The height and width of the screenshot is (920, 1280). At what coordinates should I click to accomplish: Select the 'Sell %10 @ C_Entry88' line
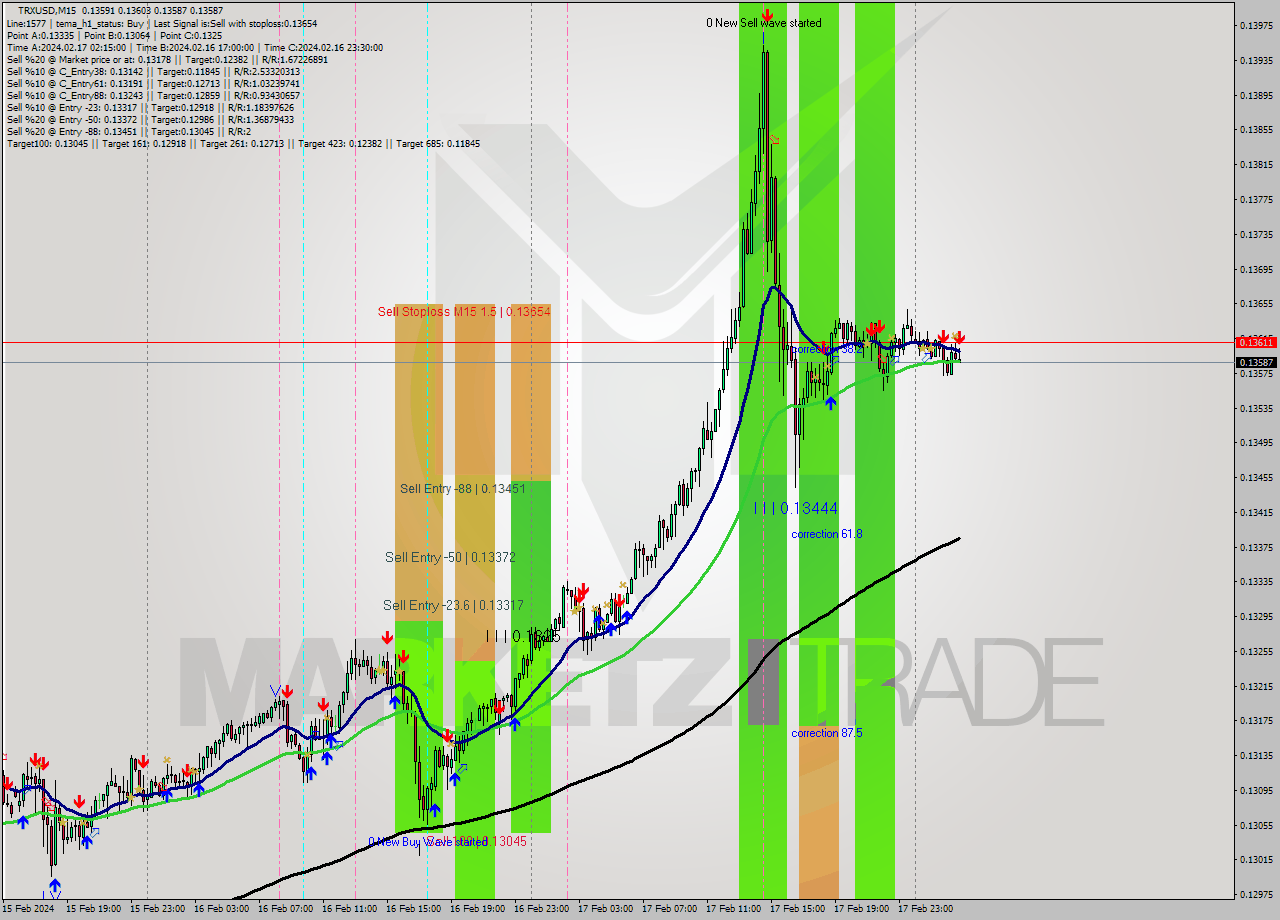(153, 95)
